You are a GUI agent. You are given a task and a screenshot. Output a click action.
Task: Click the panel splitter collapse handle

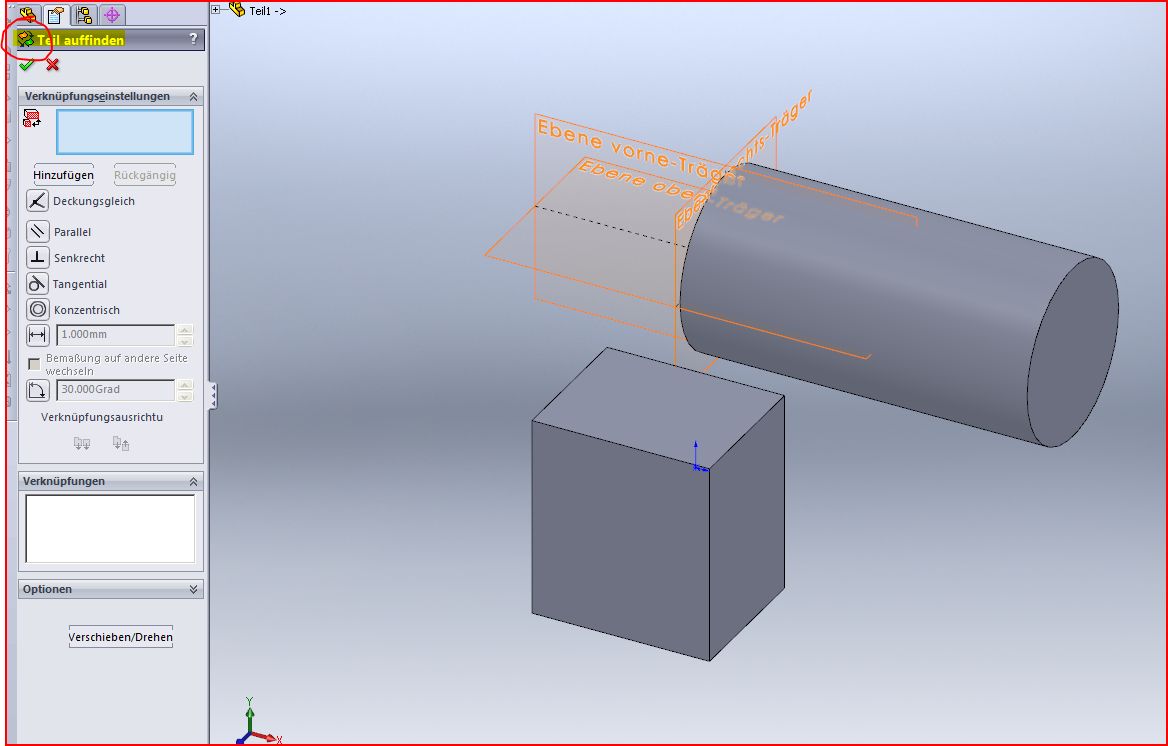pyautogui.click(x=212, y=395)
